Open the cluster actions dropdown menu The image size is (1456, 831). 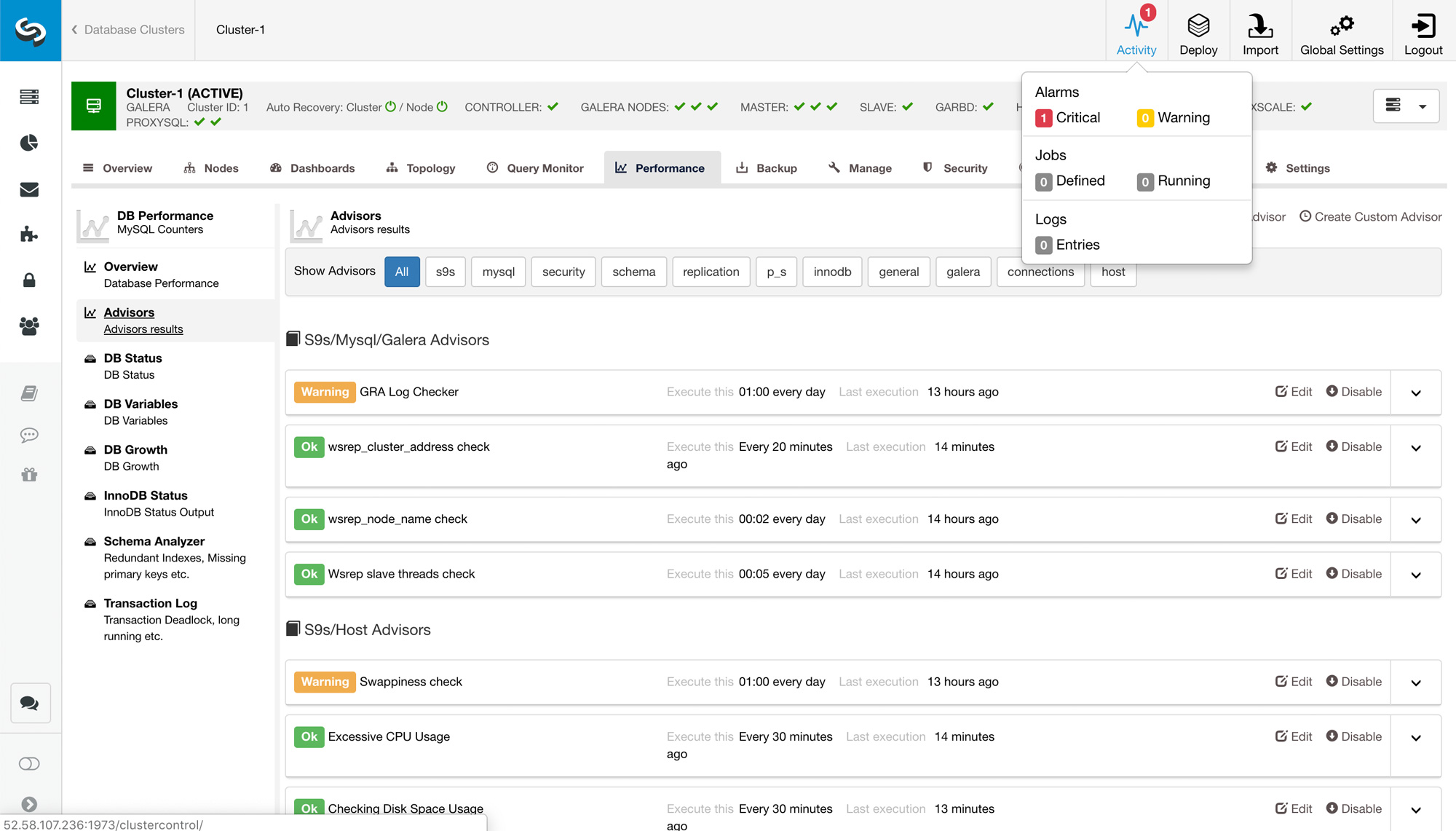pyautogui.click(x=1406, y=106)
